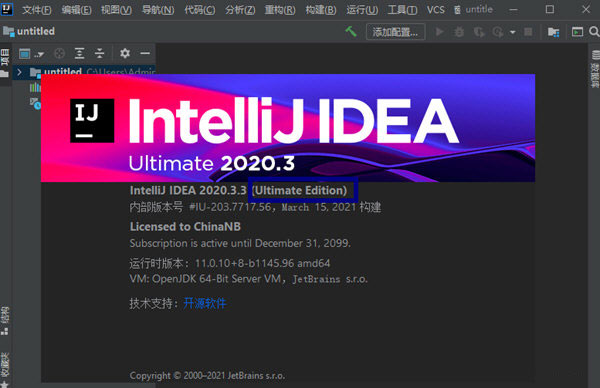Maximize the IntelliJ IDEA window
Viewport: 600px width, 388px height.
pos(550,10)
